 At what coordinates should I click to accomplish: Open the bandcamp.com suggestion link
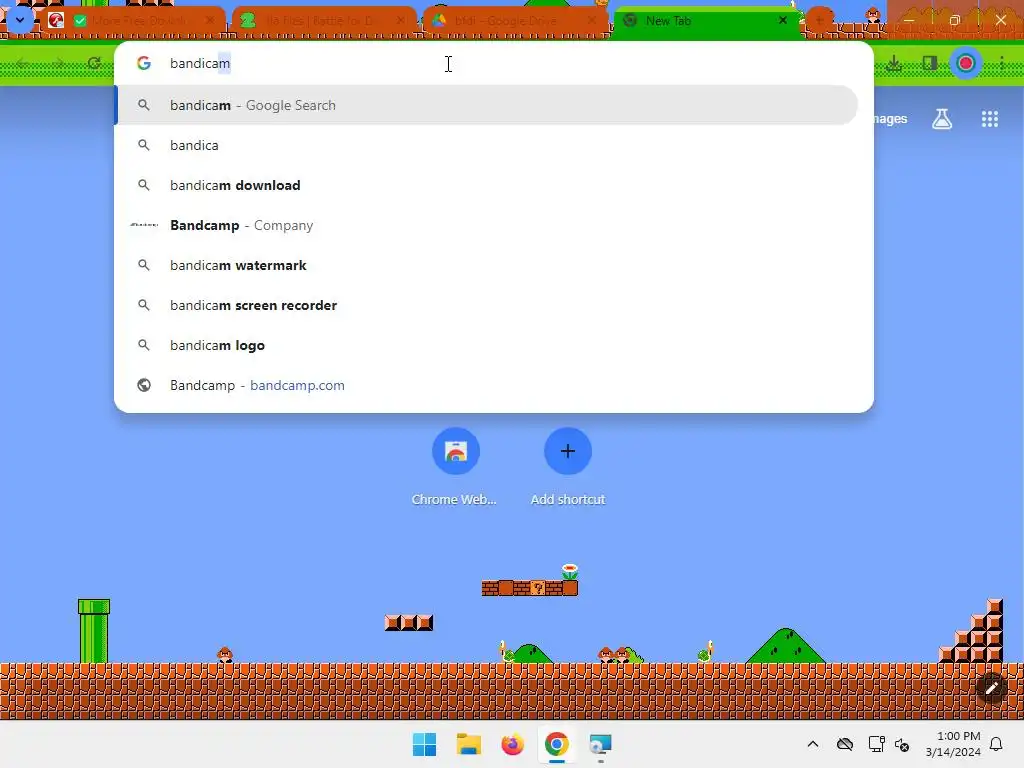click(487, 385)
